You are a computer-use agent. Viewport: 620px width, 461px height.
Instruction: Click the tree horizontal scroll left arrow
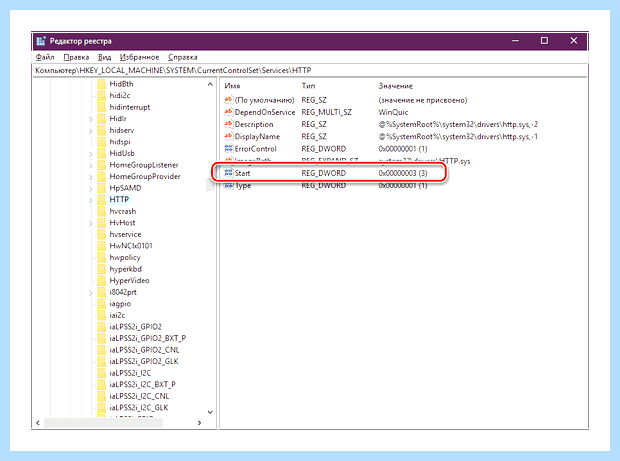(38, 423)
